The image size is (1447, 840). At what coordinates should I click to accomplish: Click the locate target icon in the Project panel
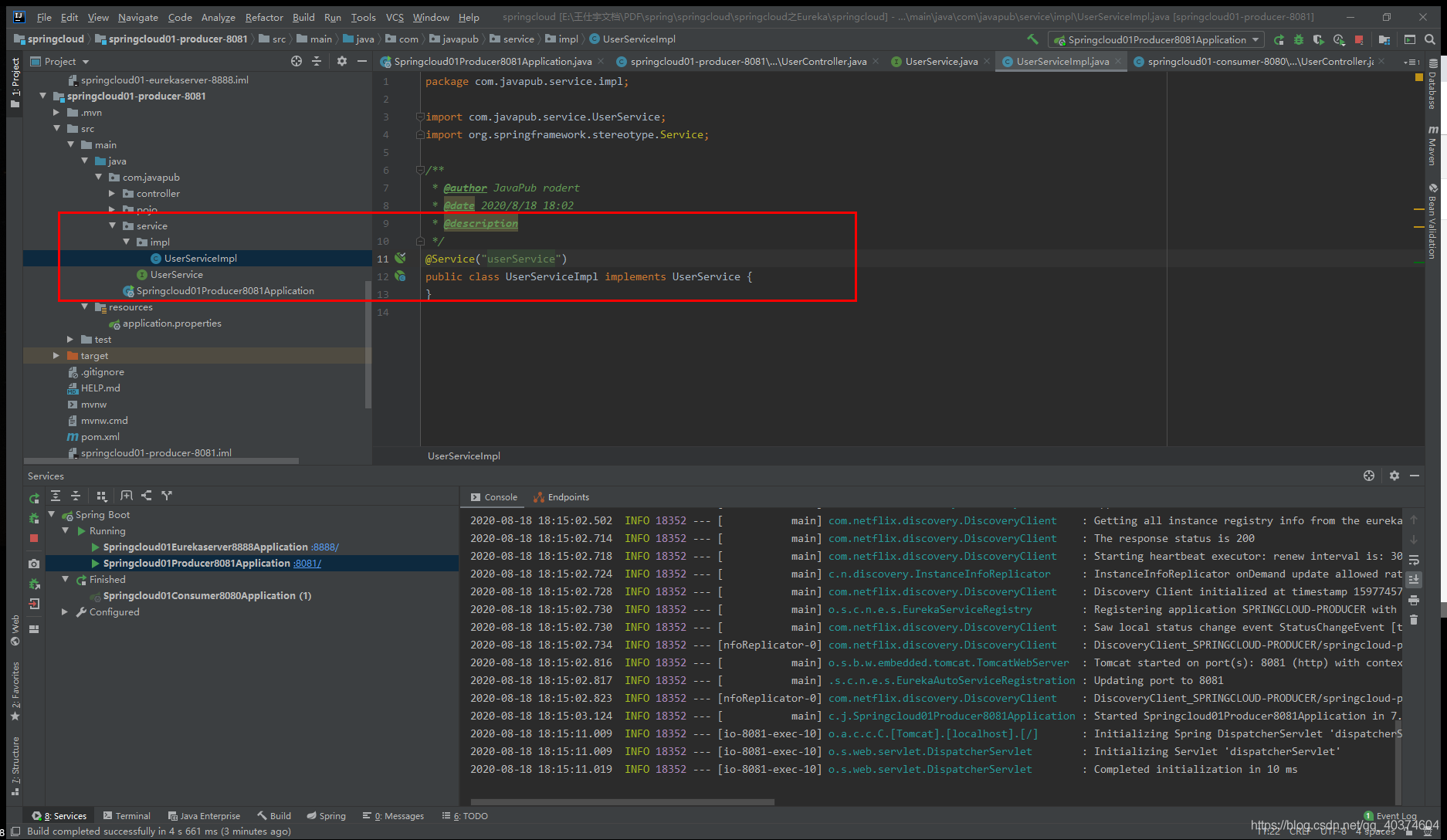(297, 61)
